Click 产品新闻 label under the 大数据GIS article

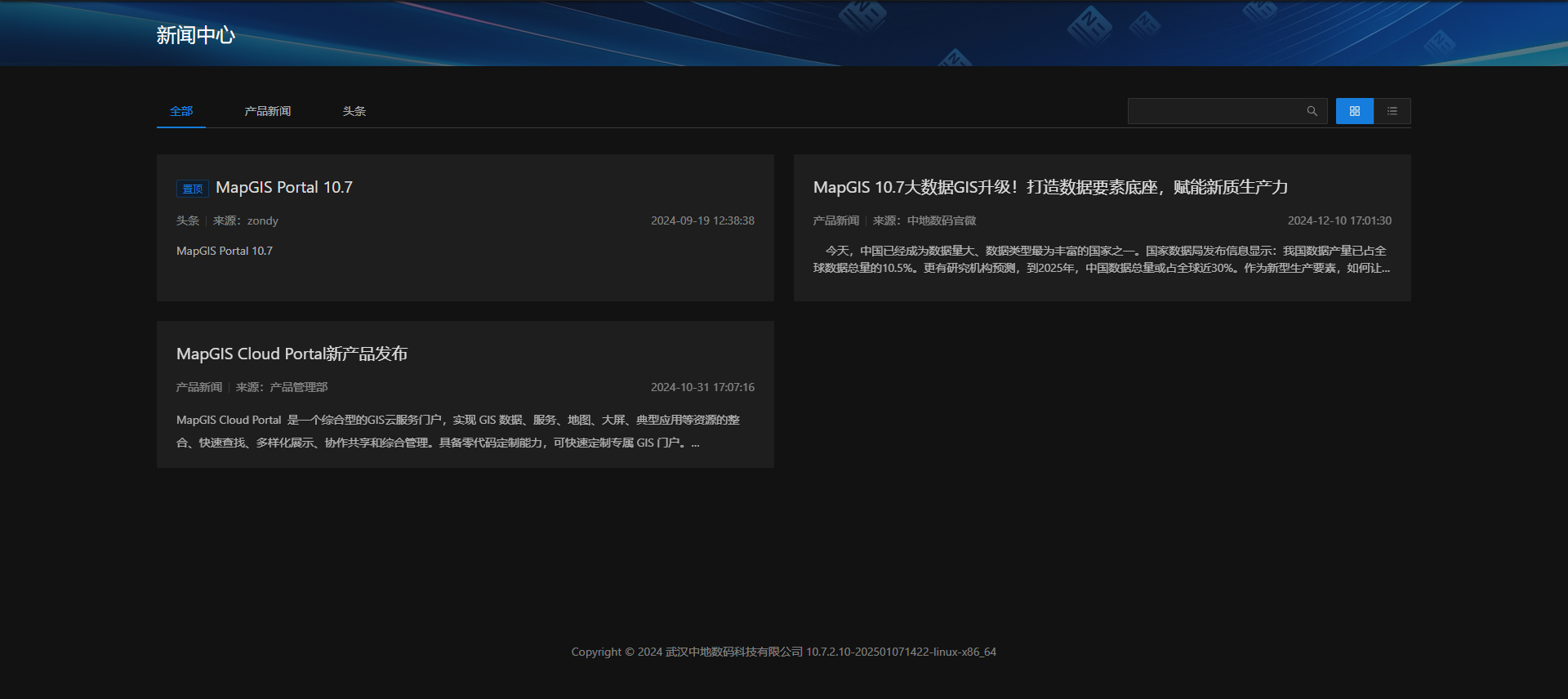click(836, 220)
